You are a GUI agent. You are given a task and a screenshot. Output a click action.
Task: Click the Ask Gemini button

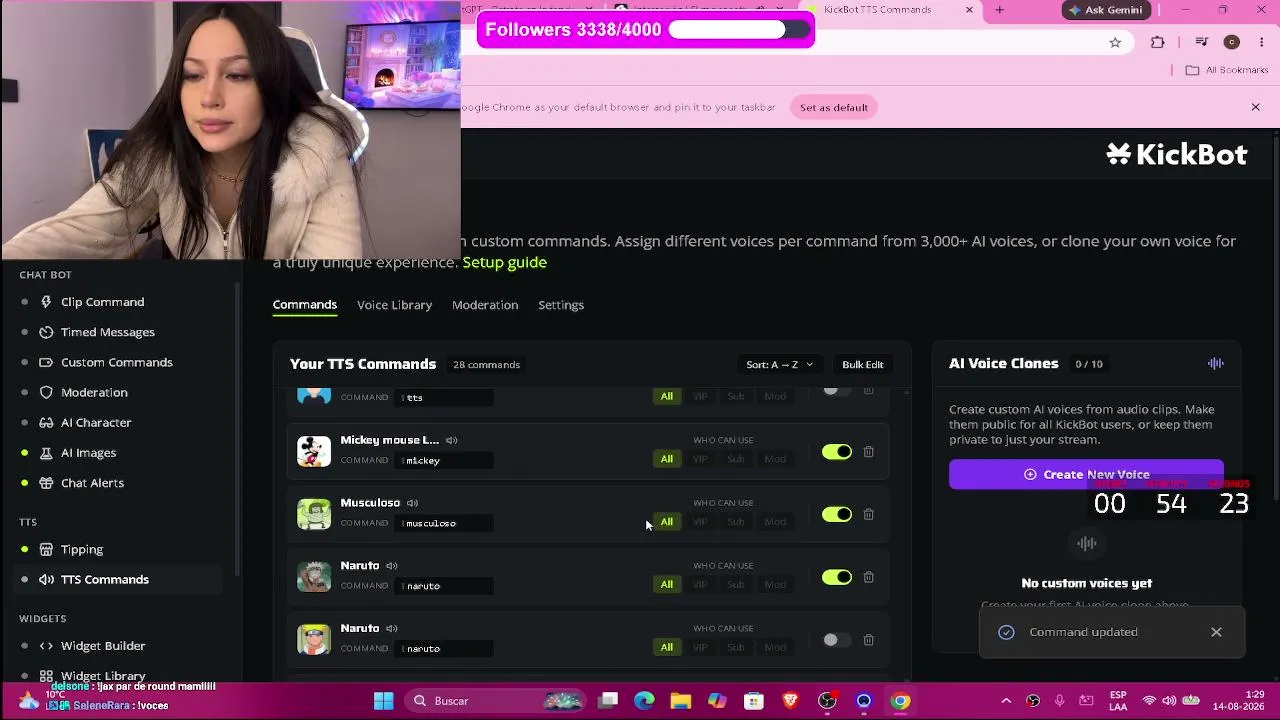coord(1105,10)
